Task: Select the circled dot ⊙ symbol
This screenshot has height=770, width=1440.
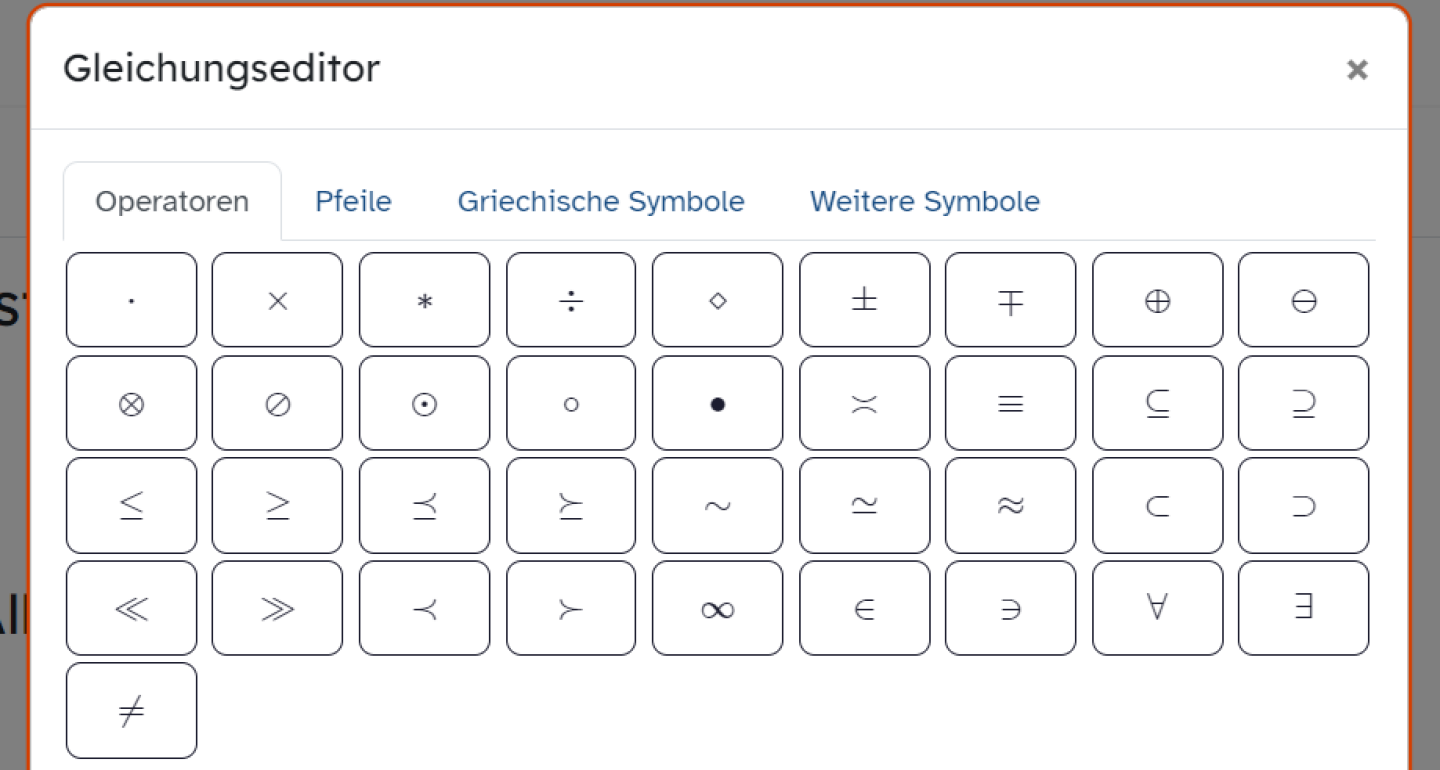Action: click(424, 402)
